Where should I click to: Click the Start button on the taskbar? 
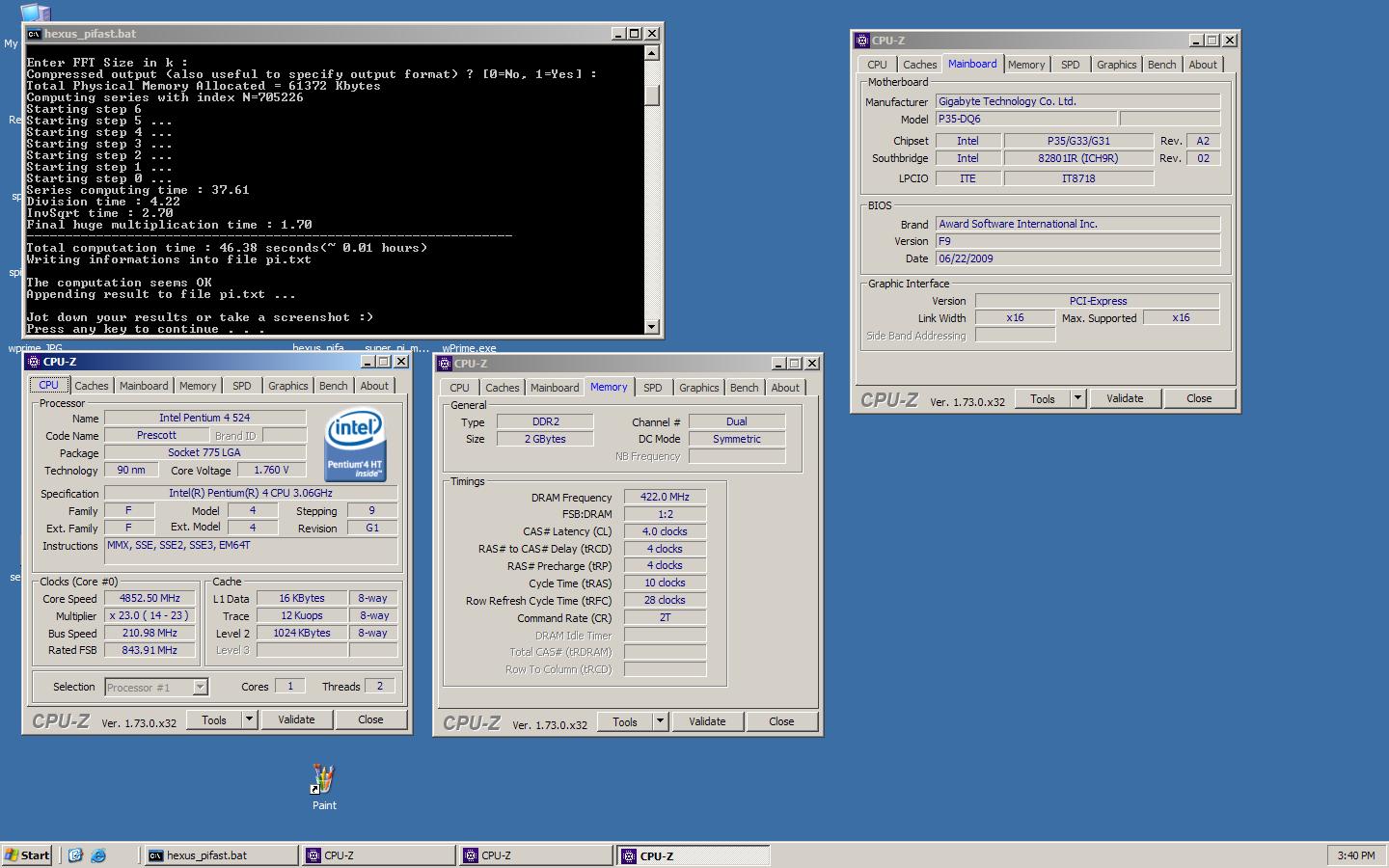[x=28, y=855]
